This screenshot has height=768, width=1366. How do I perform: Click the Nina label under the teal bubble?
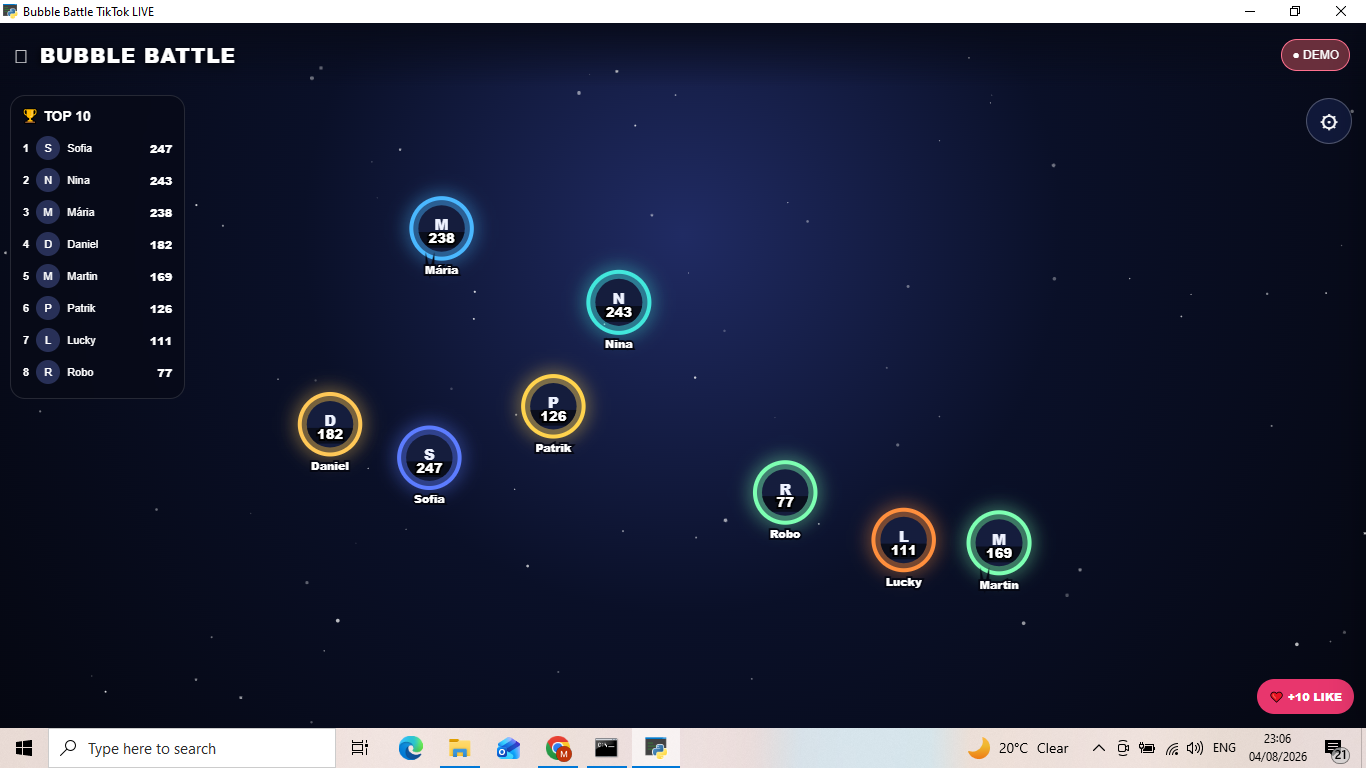coord(619,344)
